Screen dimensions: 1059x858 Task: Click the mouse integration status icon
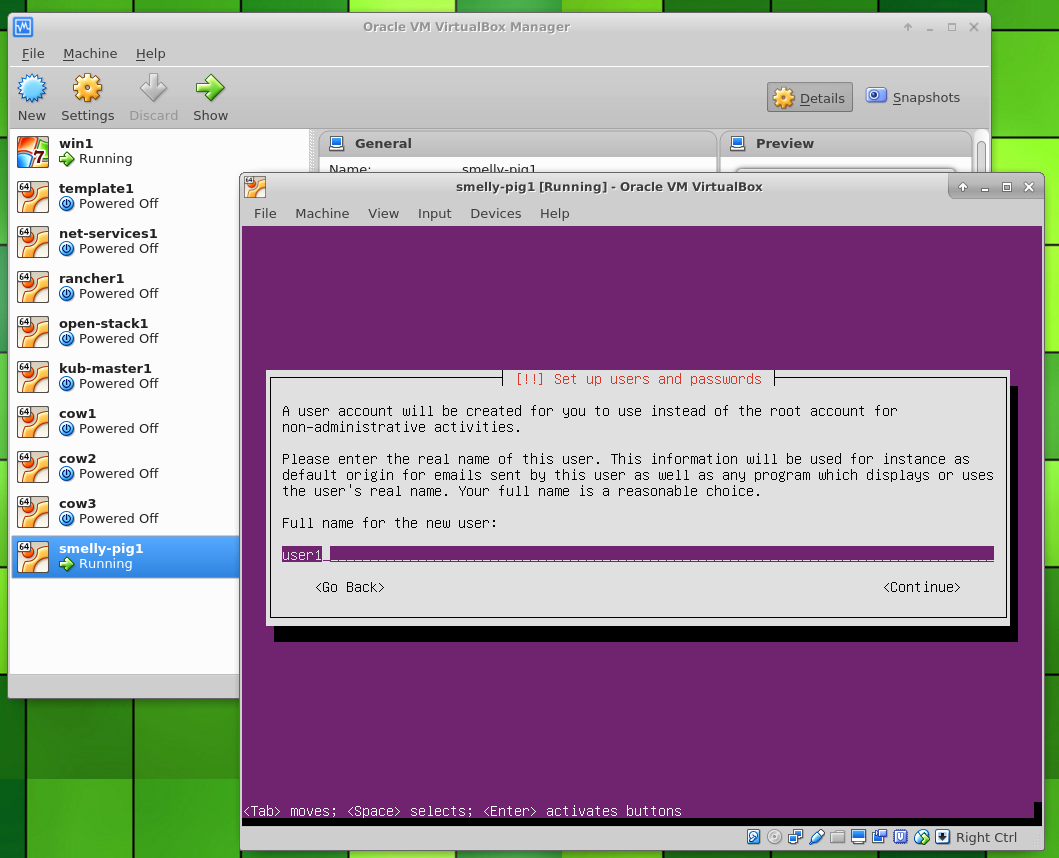(x=921, y=837)
